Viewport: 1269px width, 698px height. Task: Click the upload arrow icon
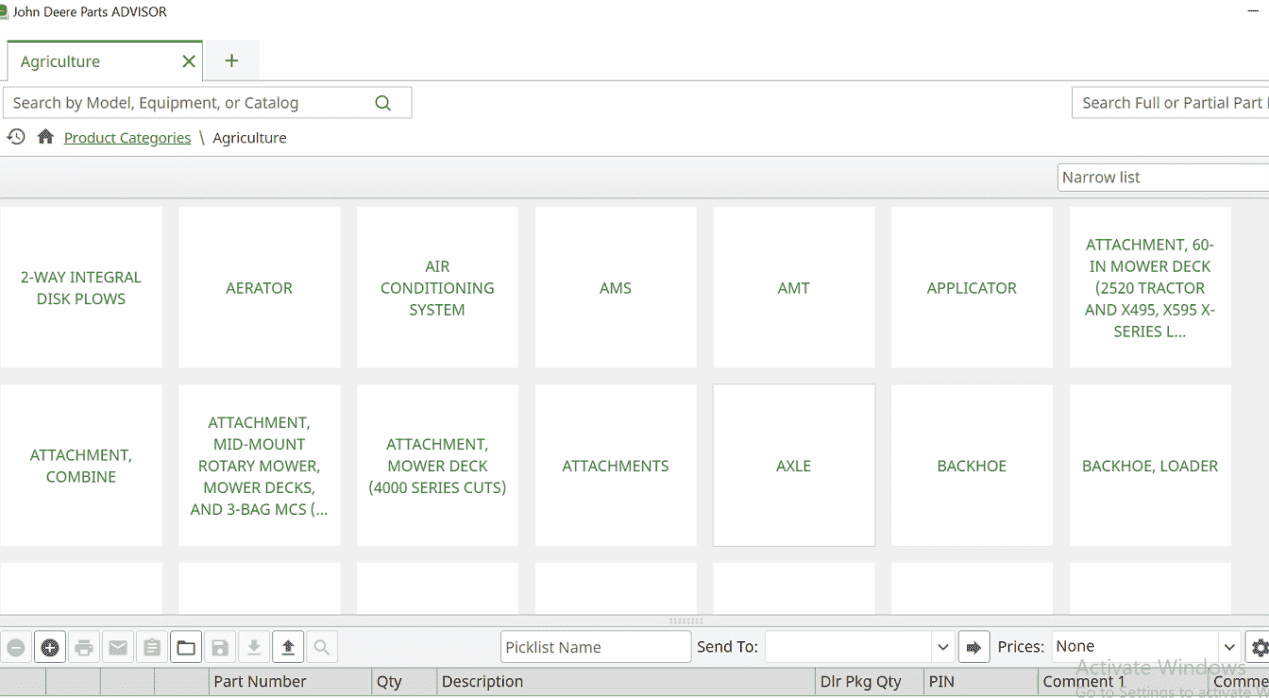point(288,647)
